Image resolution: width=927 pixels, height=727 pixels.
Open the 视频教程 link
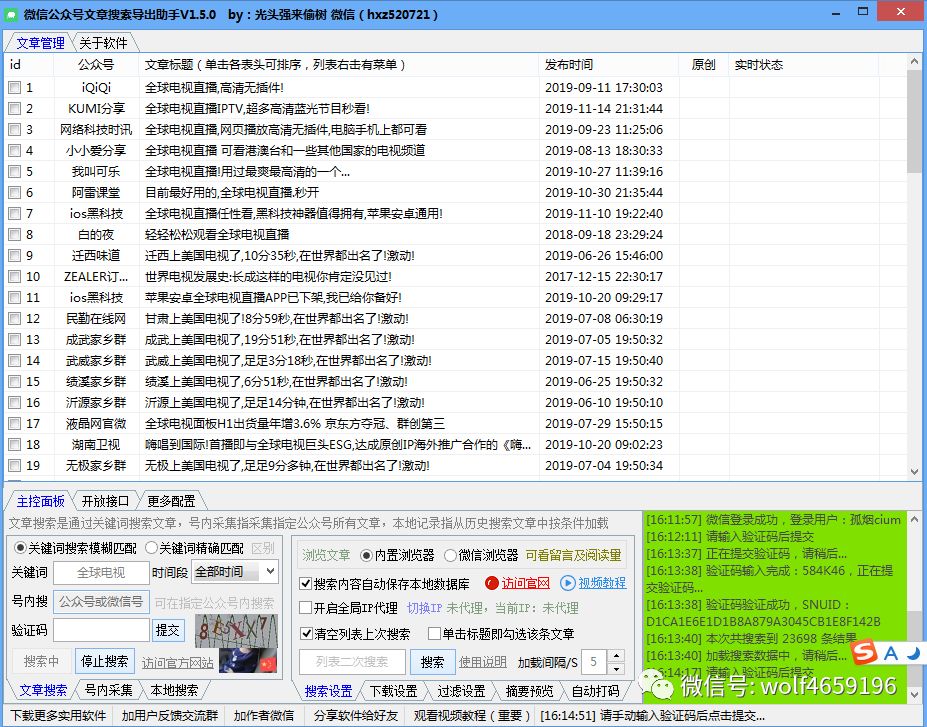click(602, 583)
